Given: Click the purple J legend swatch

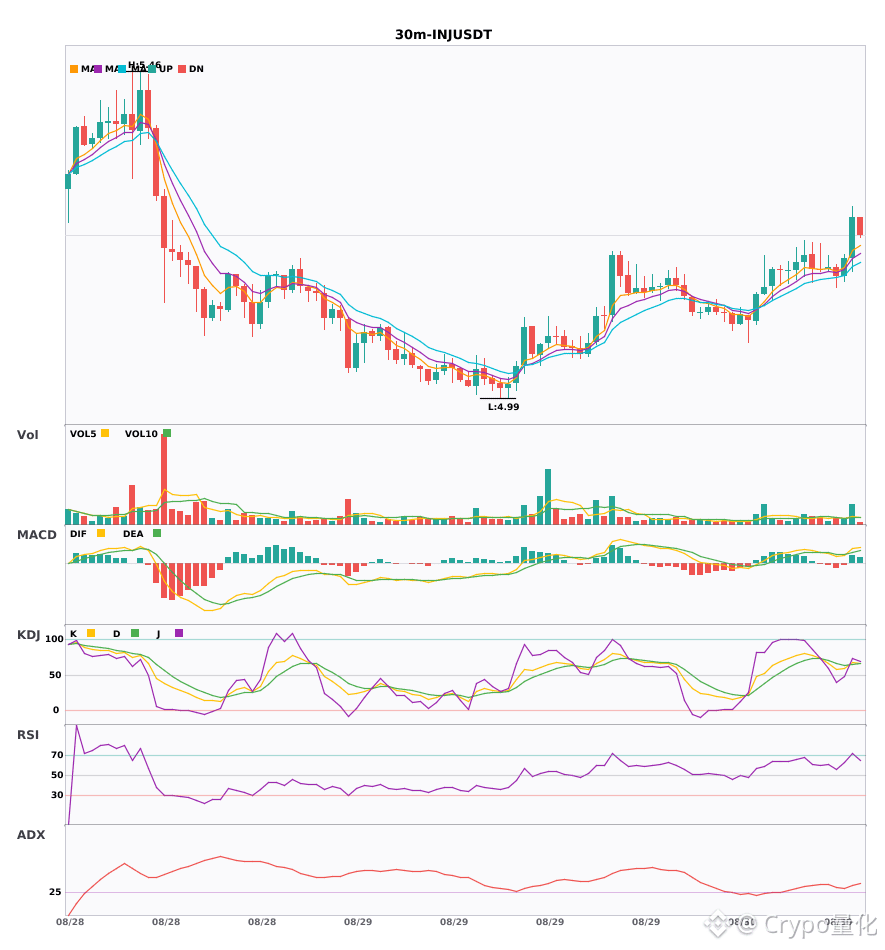Looking at the screenshot, I should (x=179, y=633).
